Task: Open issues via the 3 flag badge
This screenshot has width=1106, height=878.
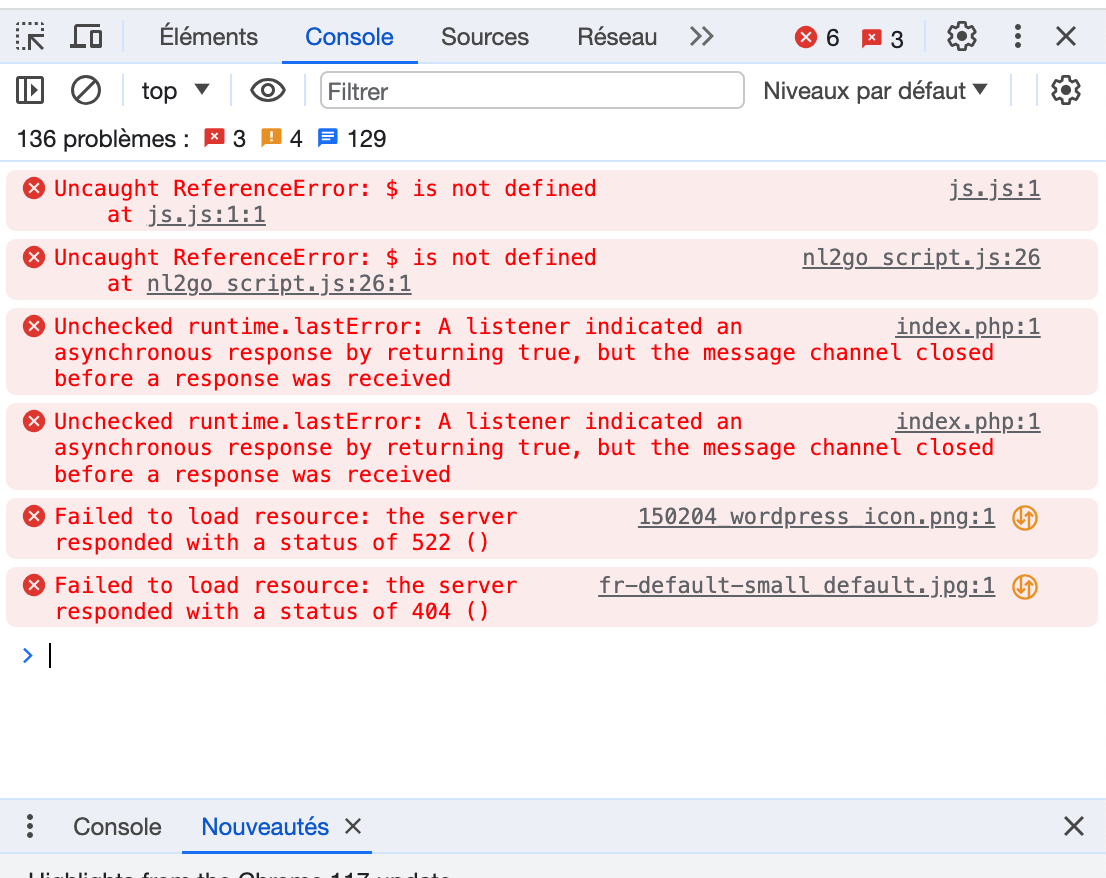Action: 882,38
